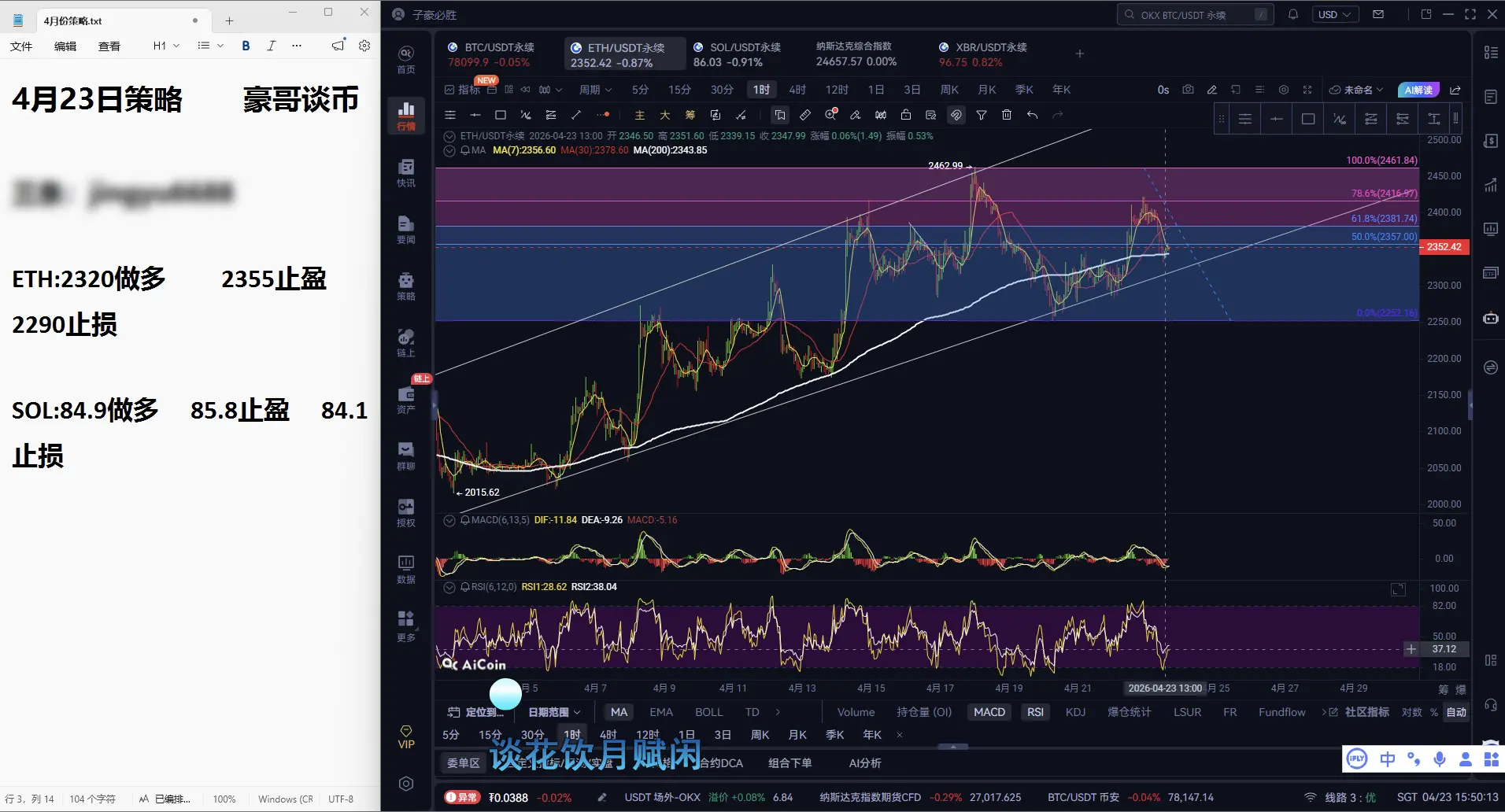The height and width of the screenshot is (812, 1505).
Task: Toggle MA indicator
Action: click(619, 712)
